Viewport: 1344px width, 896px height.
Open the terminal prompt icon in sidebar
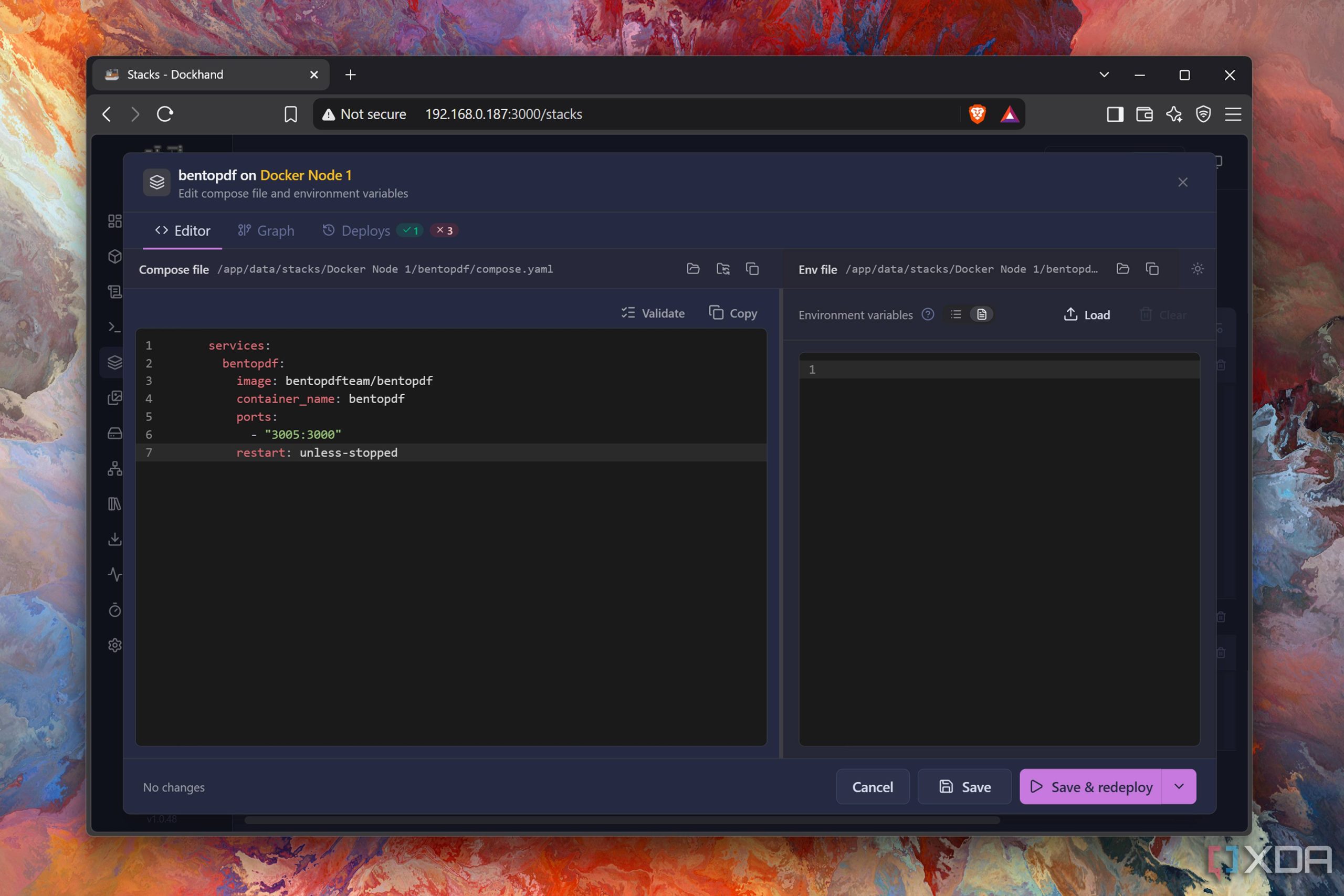pos(115,327)
